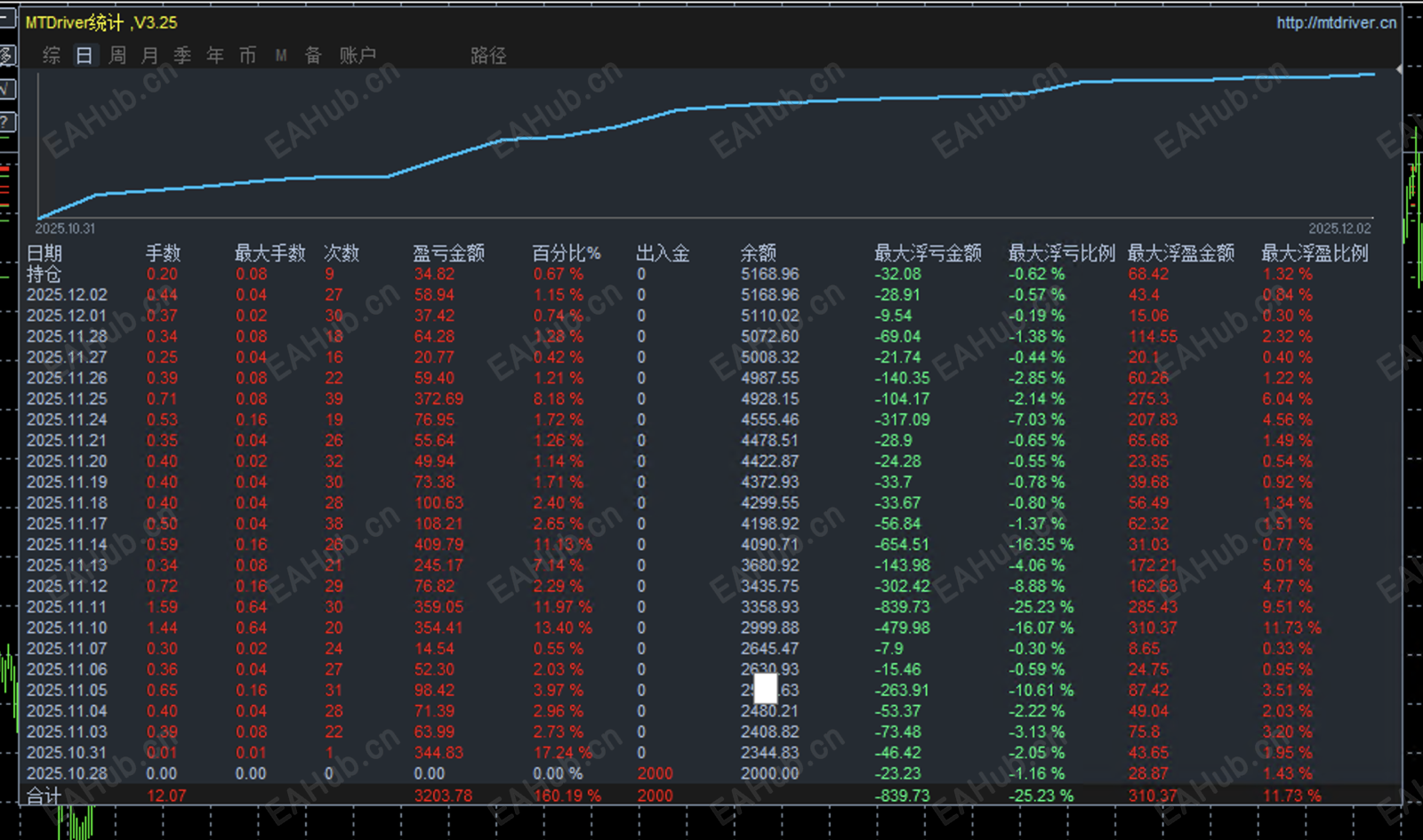
Task: Open the 周 weekly tab
Action: click(117, 55)
